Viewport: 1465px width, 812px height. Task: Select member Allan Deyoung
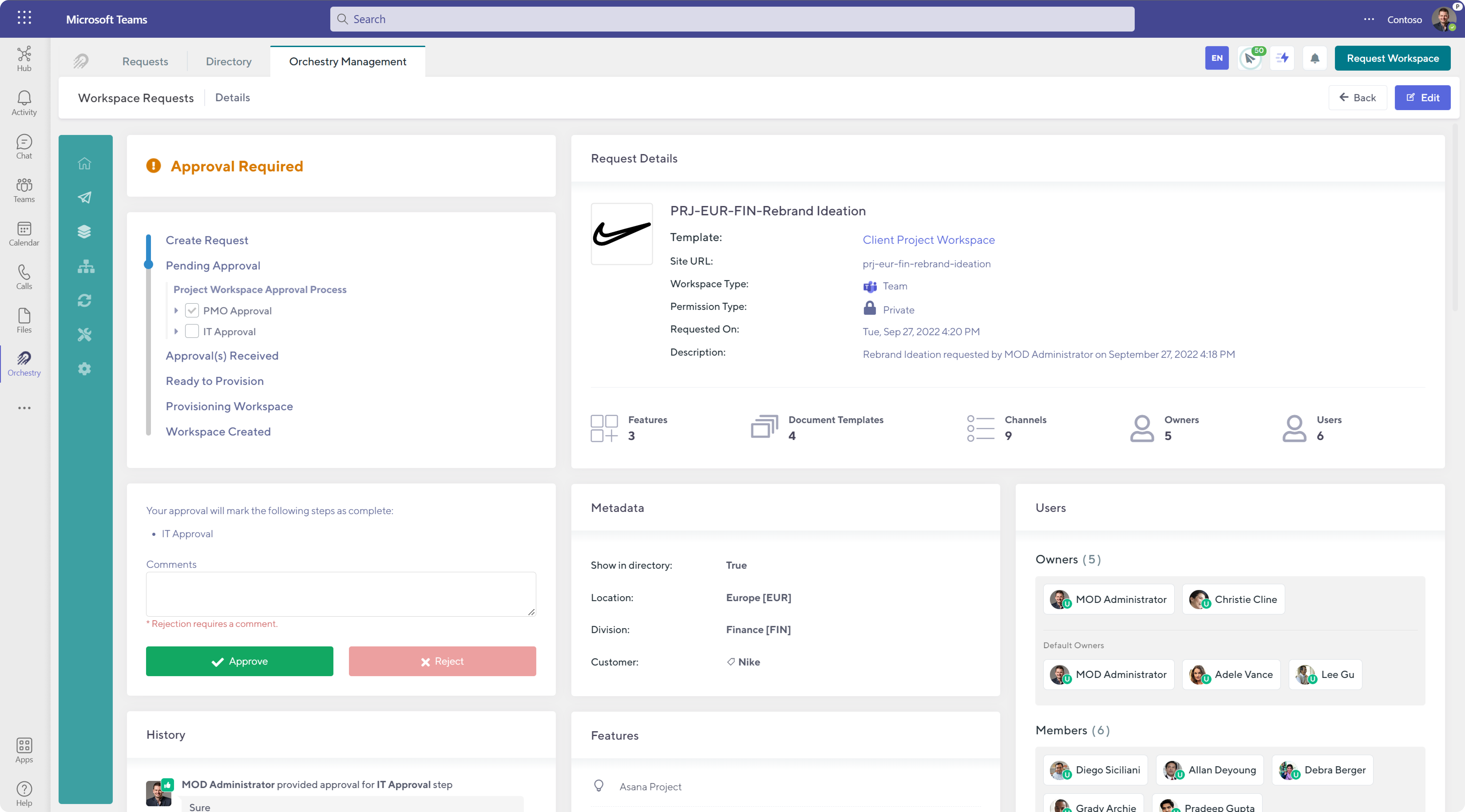1210,769
